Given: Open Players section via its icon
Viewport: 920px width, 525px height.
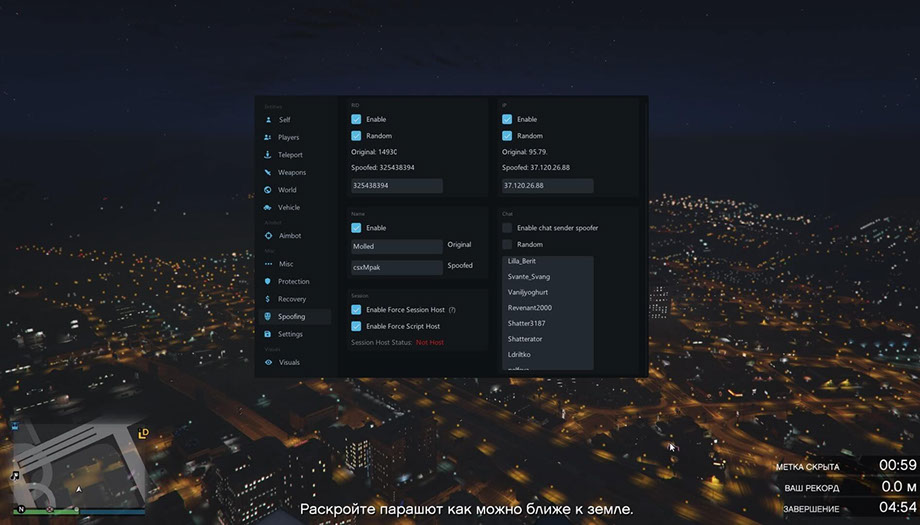Looking at the screenshot, I should pyautogui.click(x=267, y=137).
